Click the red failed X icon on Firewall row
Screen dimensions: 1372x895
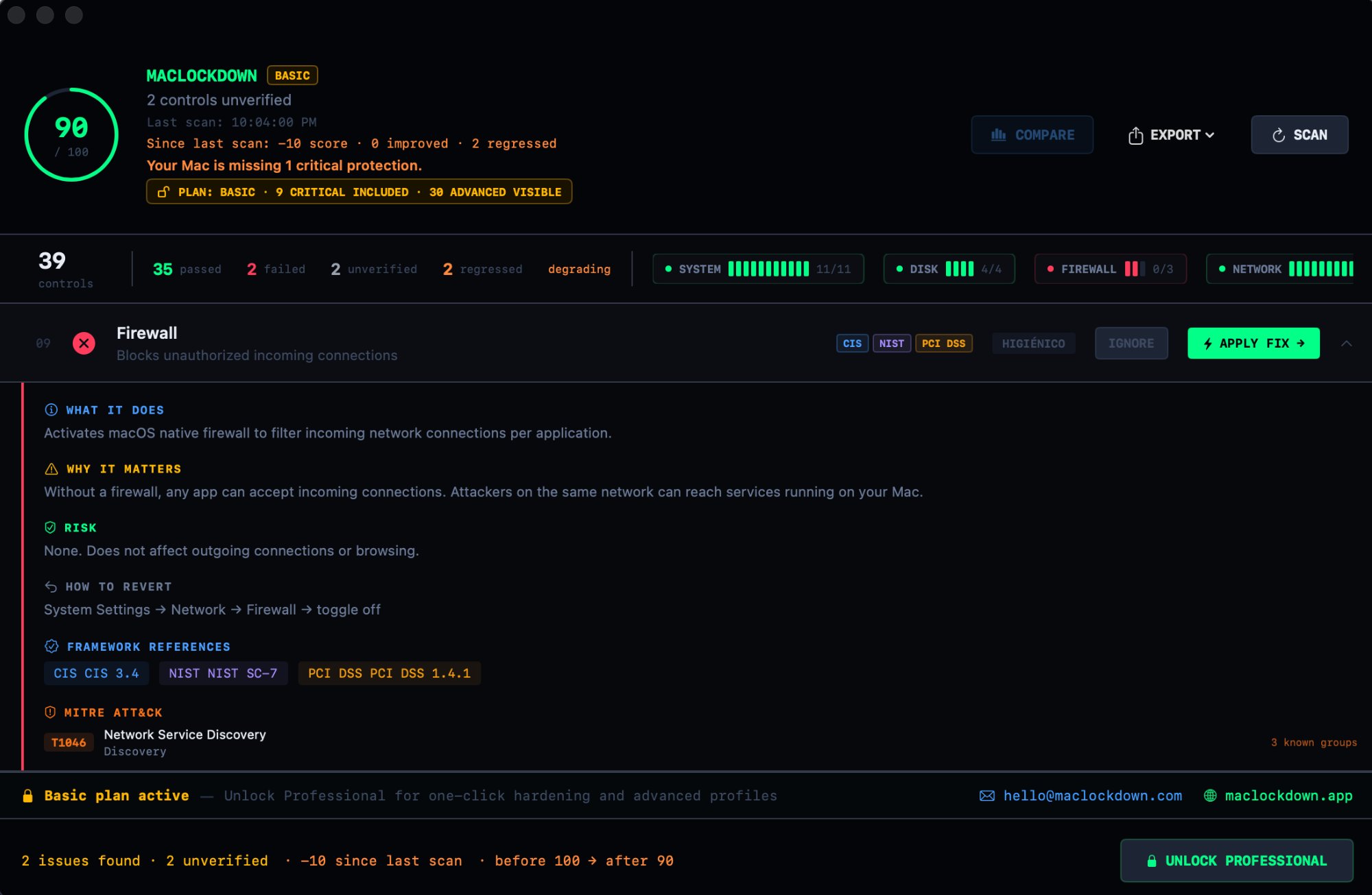coord(84,343)
